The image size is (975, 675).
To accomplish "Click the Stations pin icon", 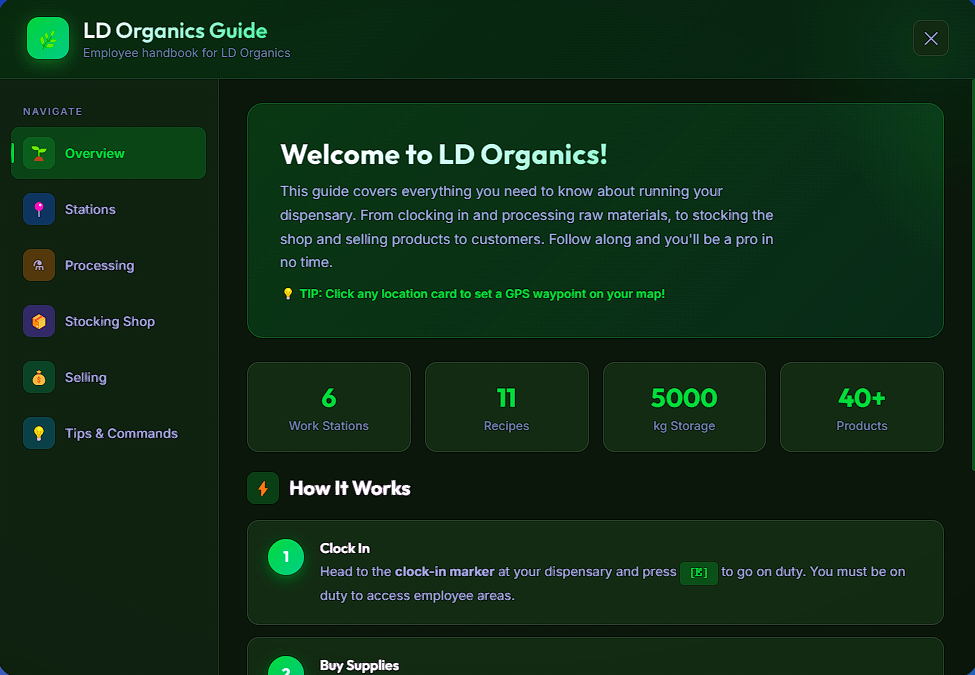I will pos(39,209).
